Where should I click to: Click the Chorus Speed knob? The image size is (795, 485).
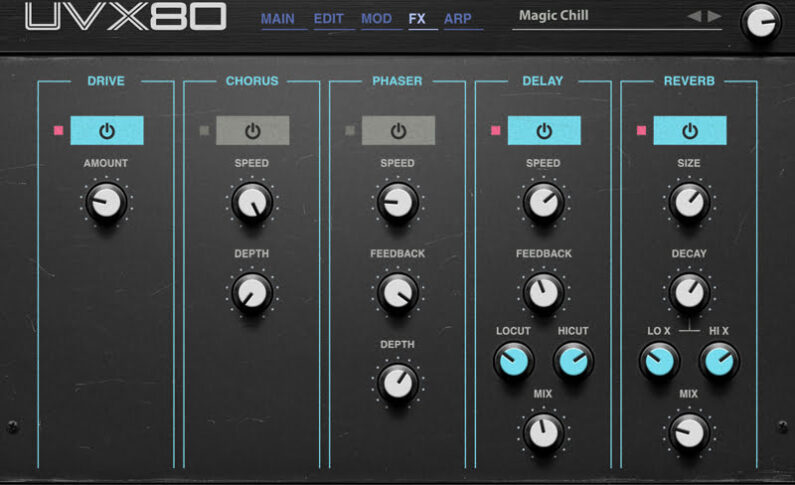click(x=252, y=203)
